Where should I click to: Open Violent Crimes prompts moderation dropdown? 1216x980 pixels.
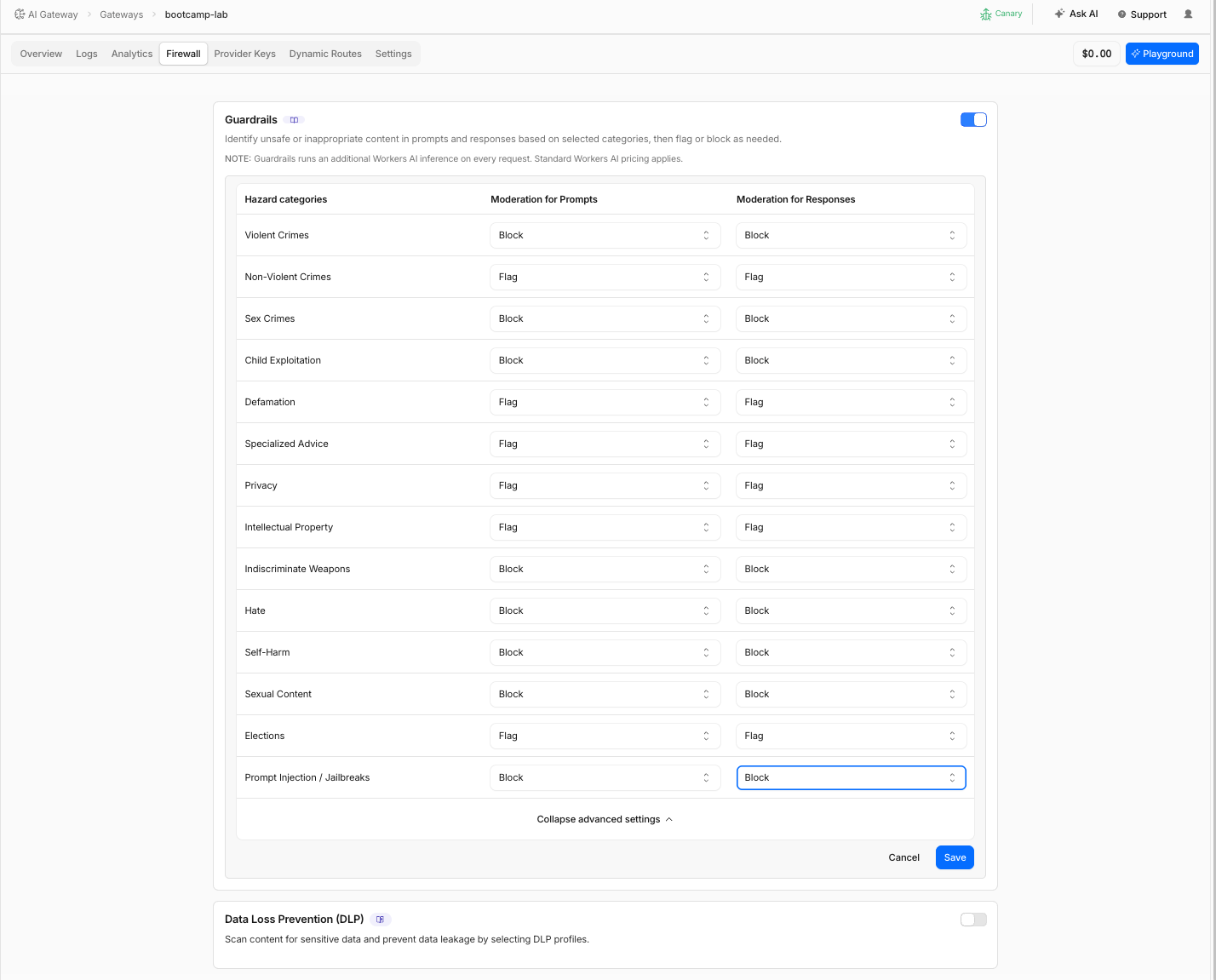coord(605,235)
